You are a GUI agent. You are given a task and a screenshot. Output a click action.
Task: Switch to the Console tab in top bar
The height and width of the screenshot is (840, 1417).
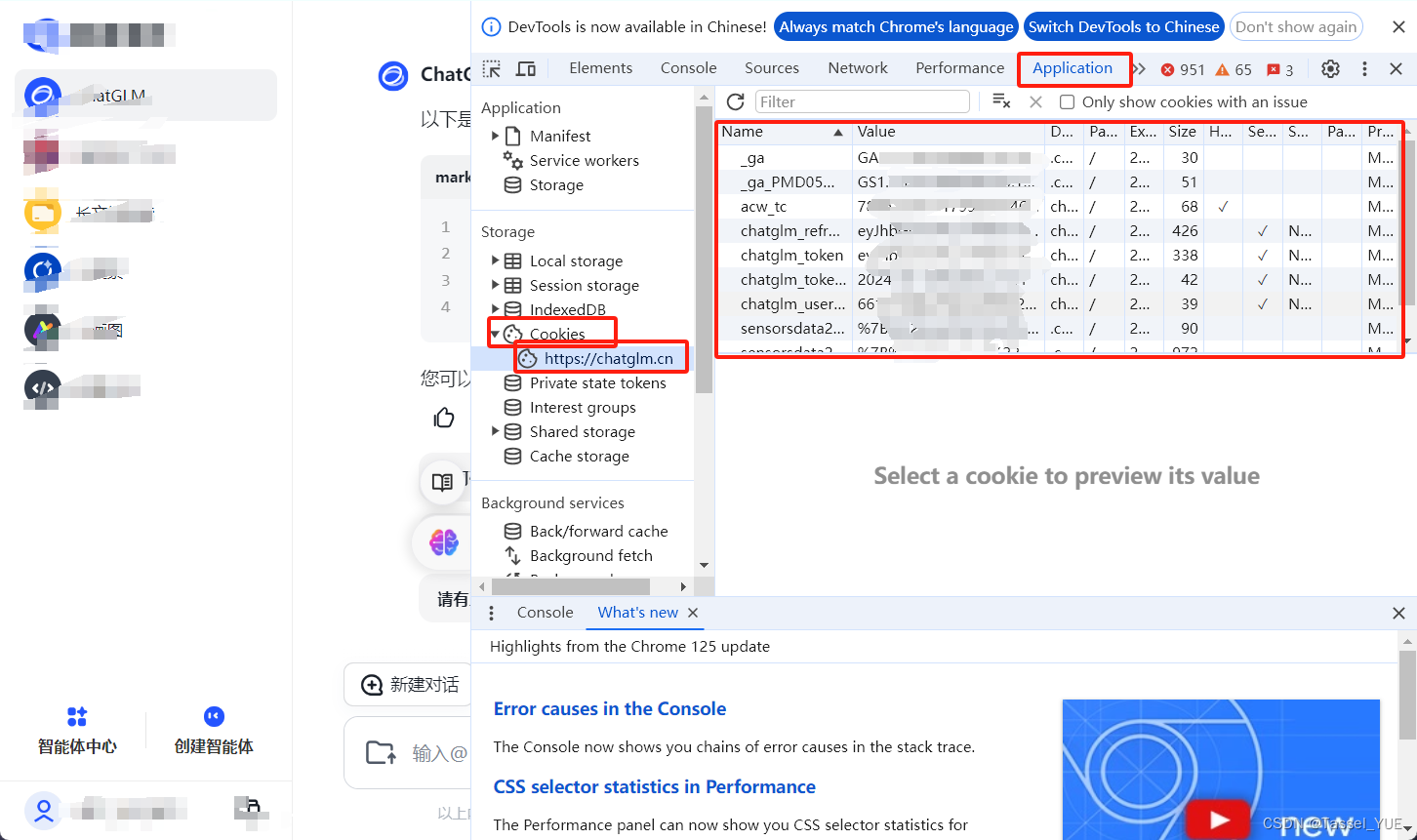(689, 68)
